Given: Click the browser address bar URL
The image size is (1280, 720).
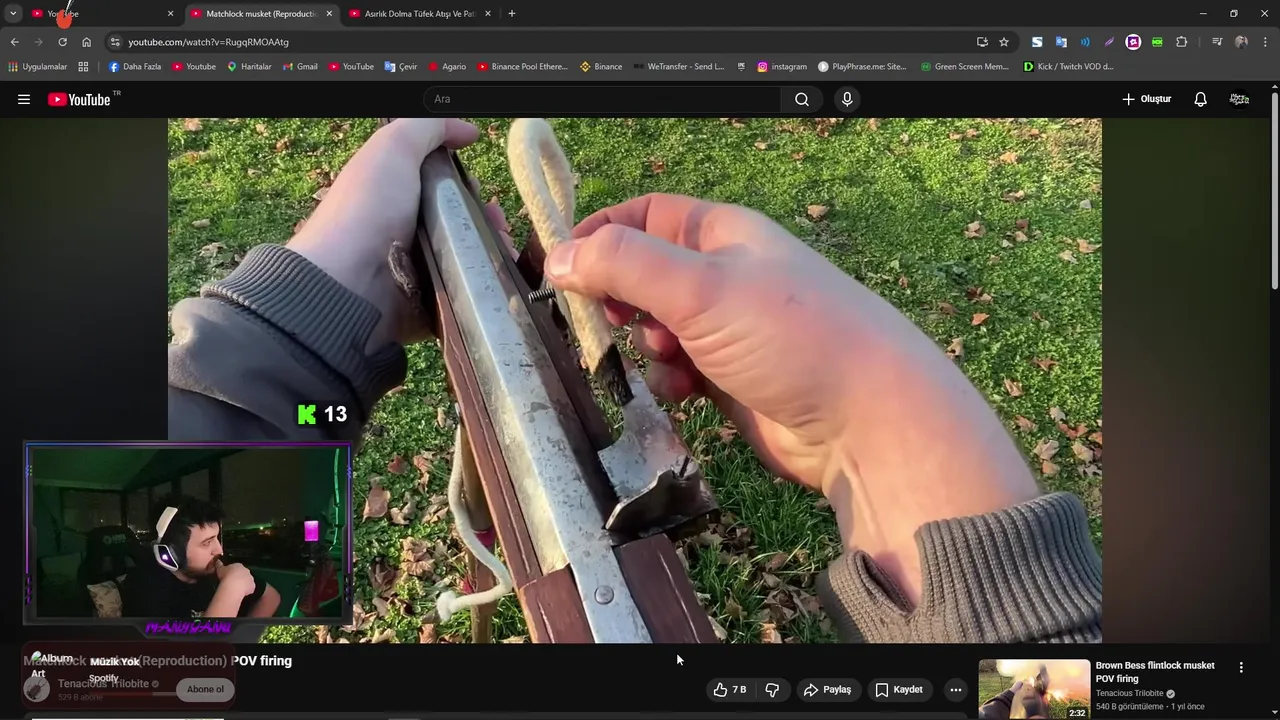Looking at the screenshot, I should (x=208, y=42).
